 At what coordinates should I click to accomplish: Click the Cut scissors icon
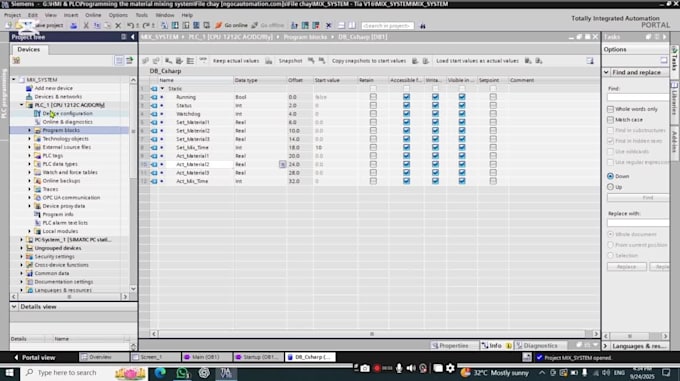coord(86,26)
